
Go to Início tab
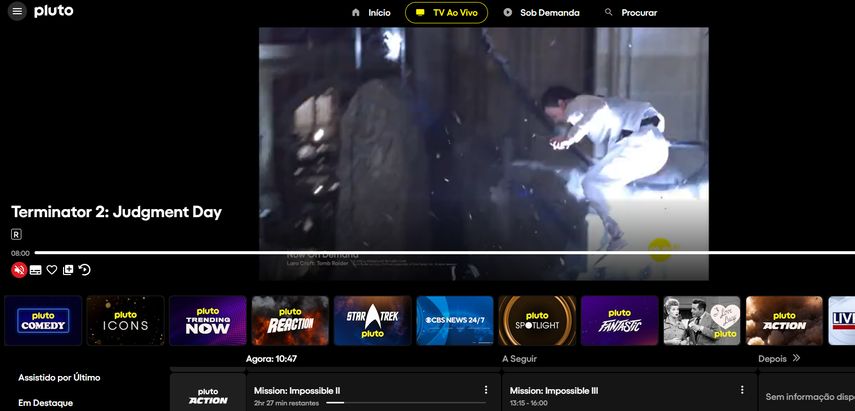371,13
